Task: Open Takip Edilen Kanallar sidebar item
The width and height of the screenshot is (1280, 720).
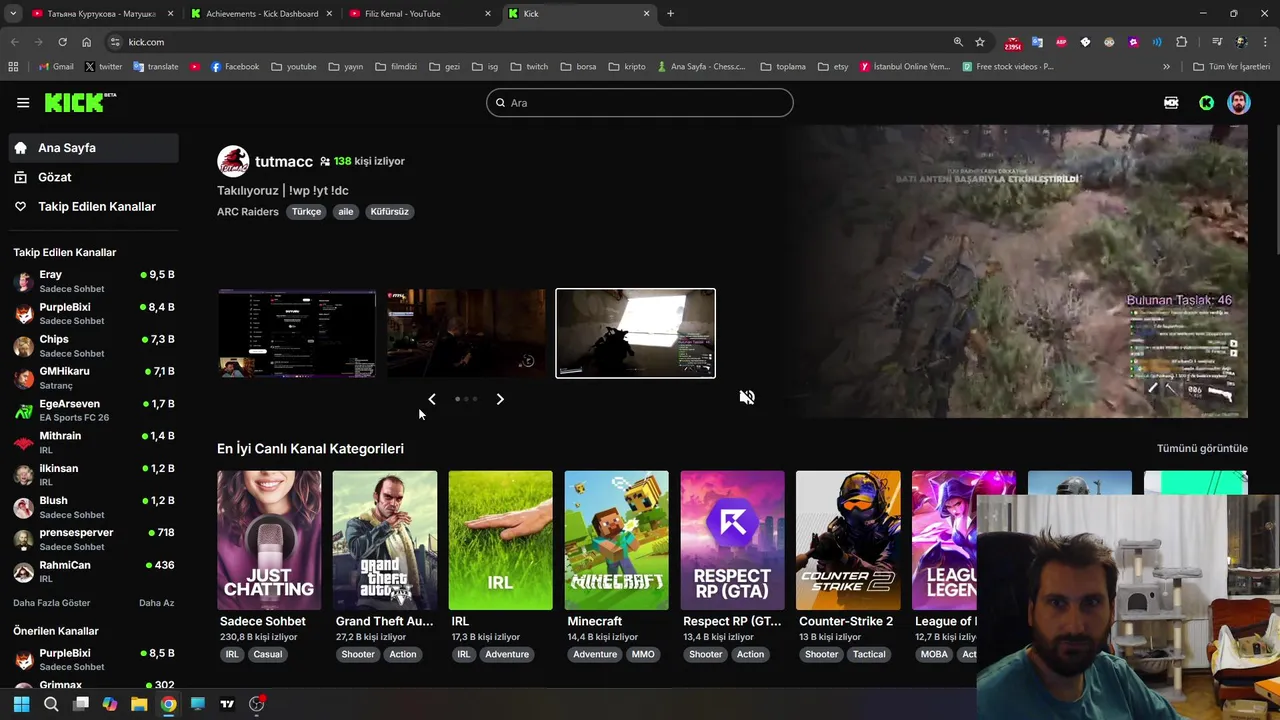Action: click(94, 206)
